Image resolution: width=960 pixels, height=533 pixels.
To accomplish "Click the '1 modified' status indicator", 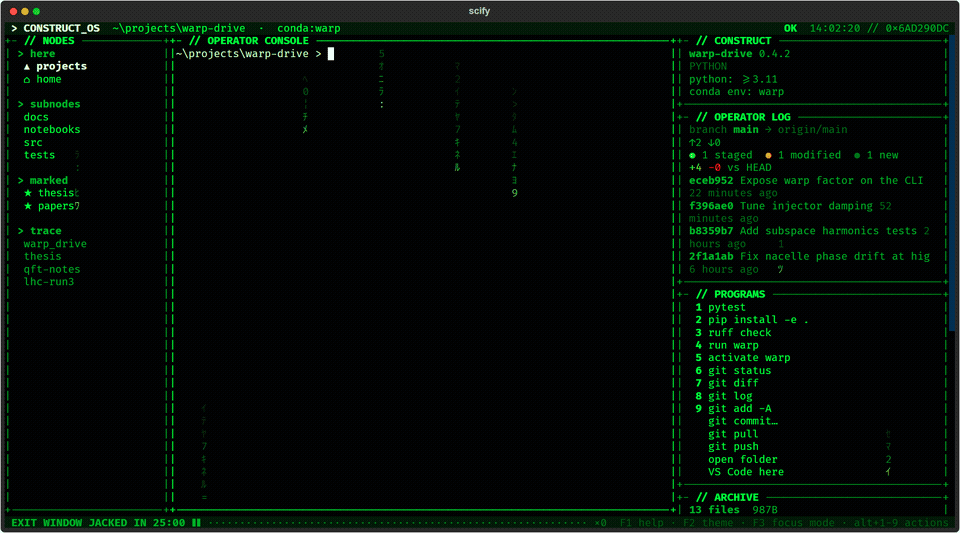I will pos(803,155).
